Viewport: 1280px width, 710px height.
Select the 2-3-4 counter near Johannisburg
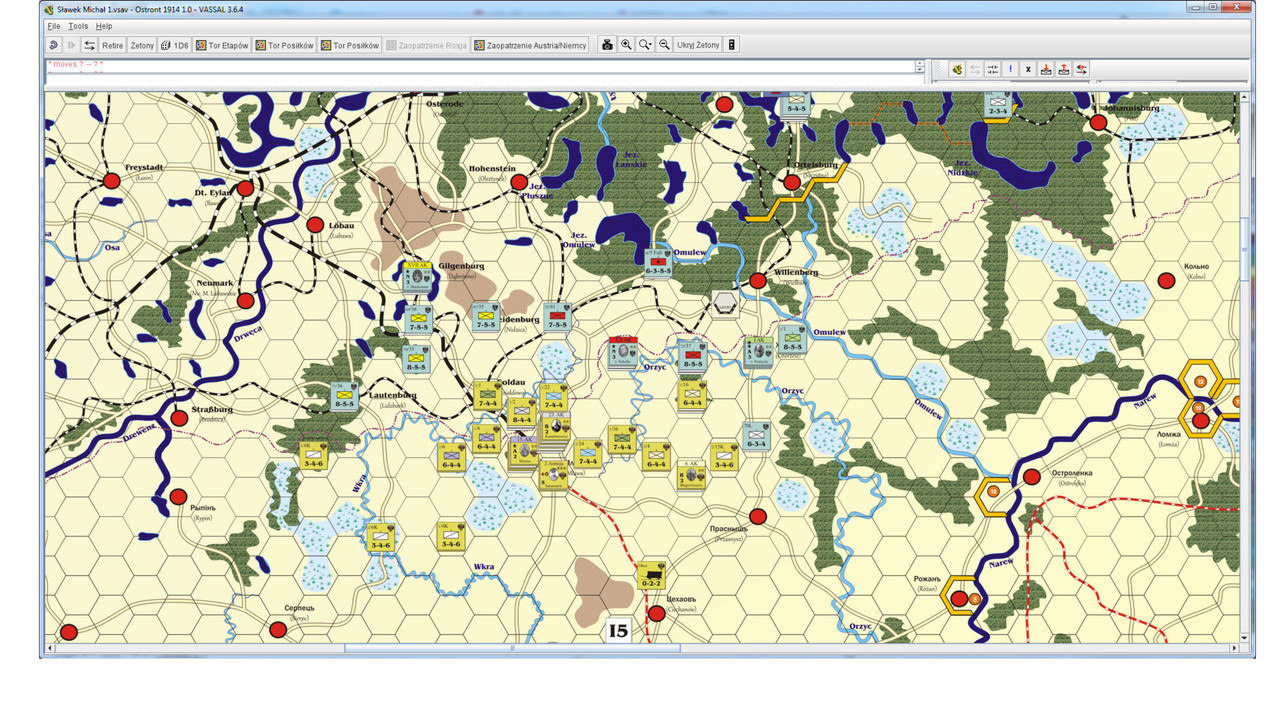point(998,104)
